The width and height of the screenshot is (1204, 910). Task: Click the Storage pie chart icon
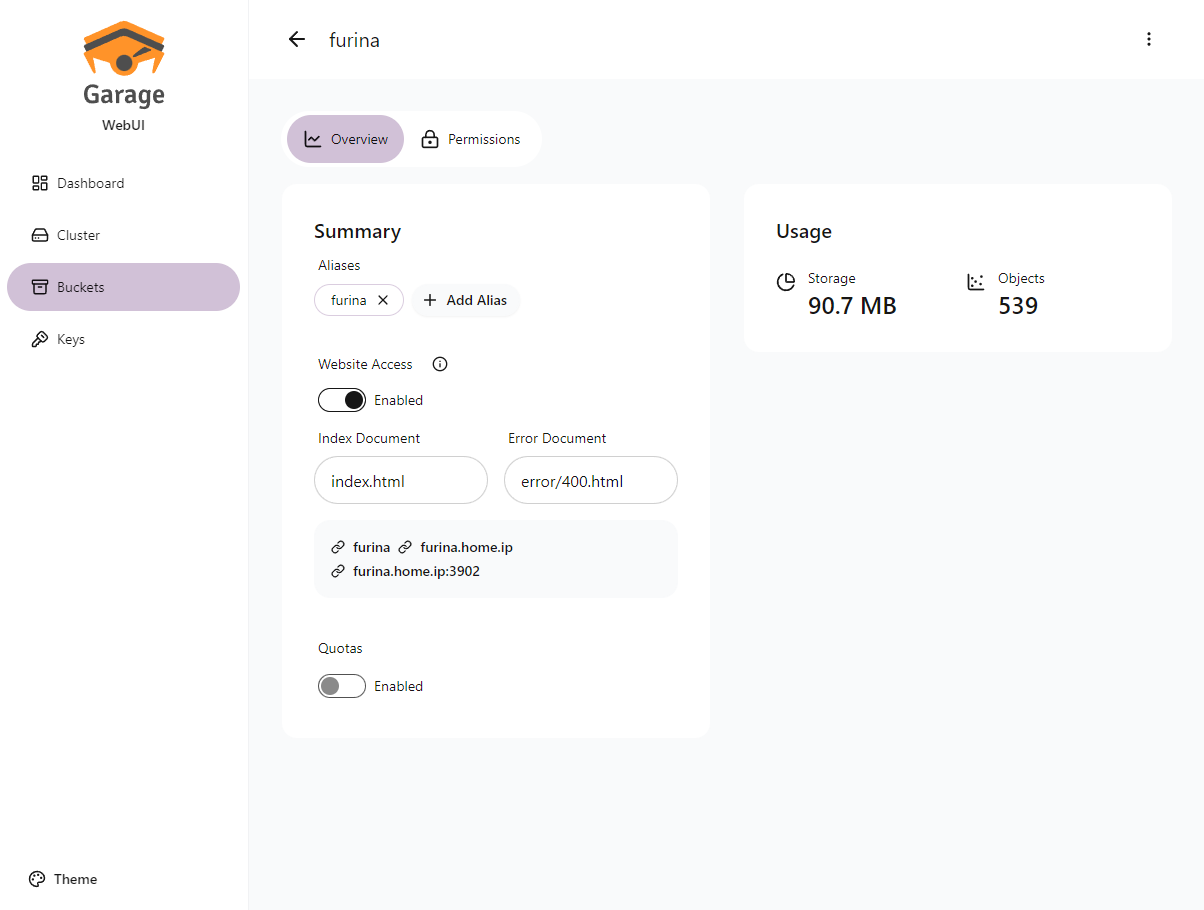click(x=786, y=282)
